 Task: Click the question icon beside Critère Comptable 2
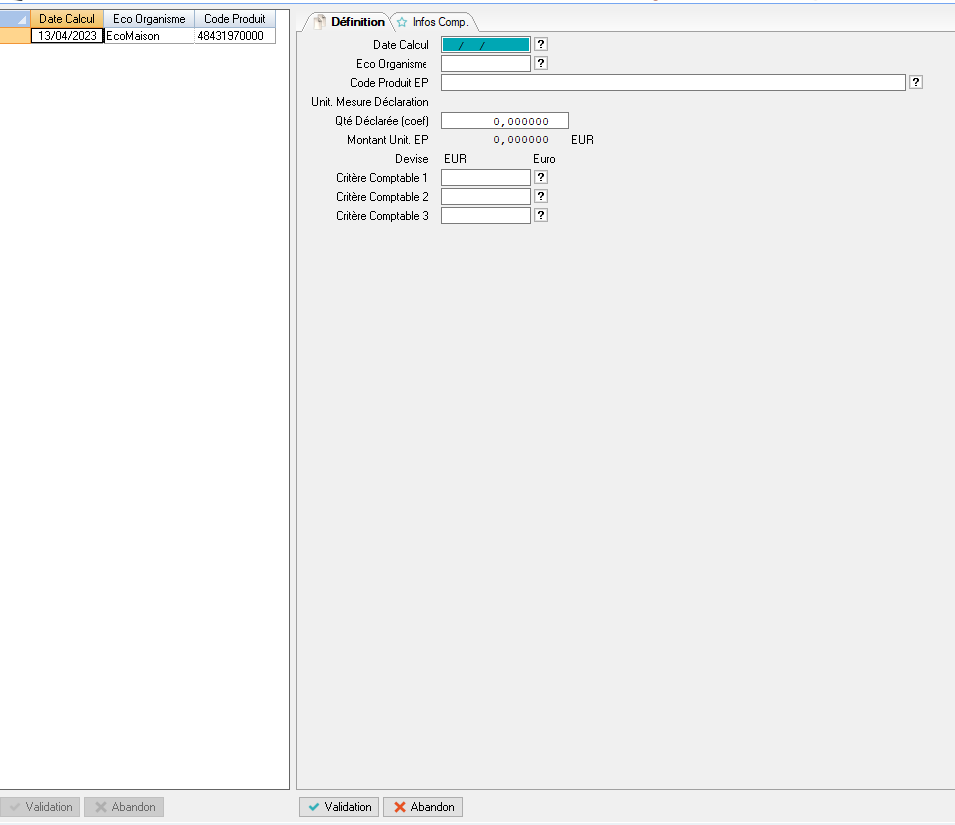point(541,196)
